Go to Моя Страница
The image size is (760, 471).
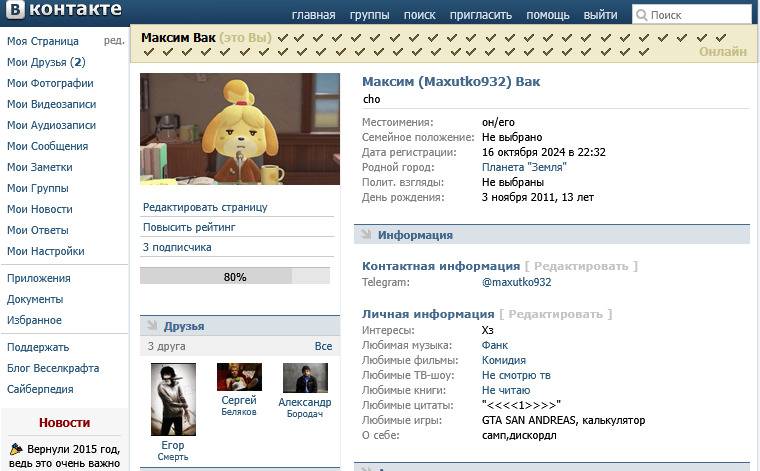pos(43,41)
